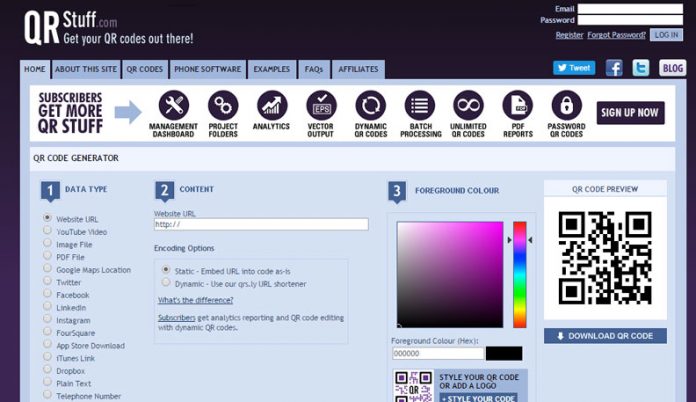Select the Plain Text data type
Image resolution: width=696 pixels, height=402 pixels.
[47, 382]
